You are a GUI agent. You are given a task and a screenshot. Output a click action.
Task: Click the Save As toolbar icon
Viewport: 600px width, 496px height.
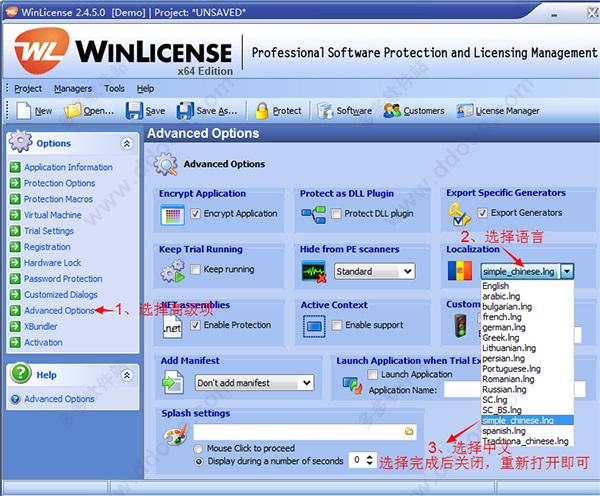[185, 111]
